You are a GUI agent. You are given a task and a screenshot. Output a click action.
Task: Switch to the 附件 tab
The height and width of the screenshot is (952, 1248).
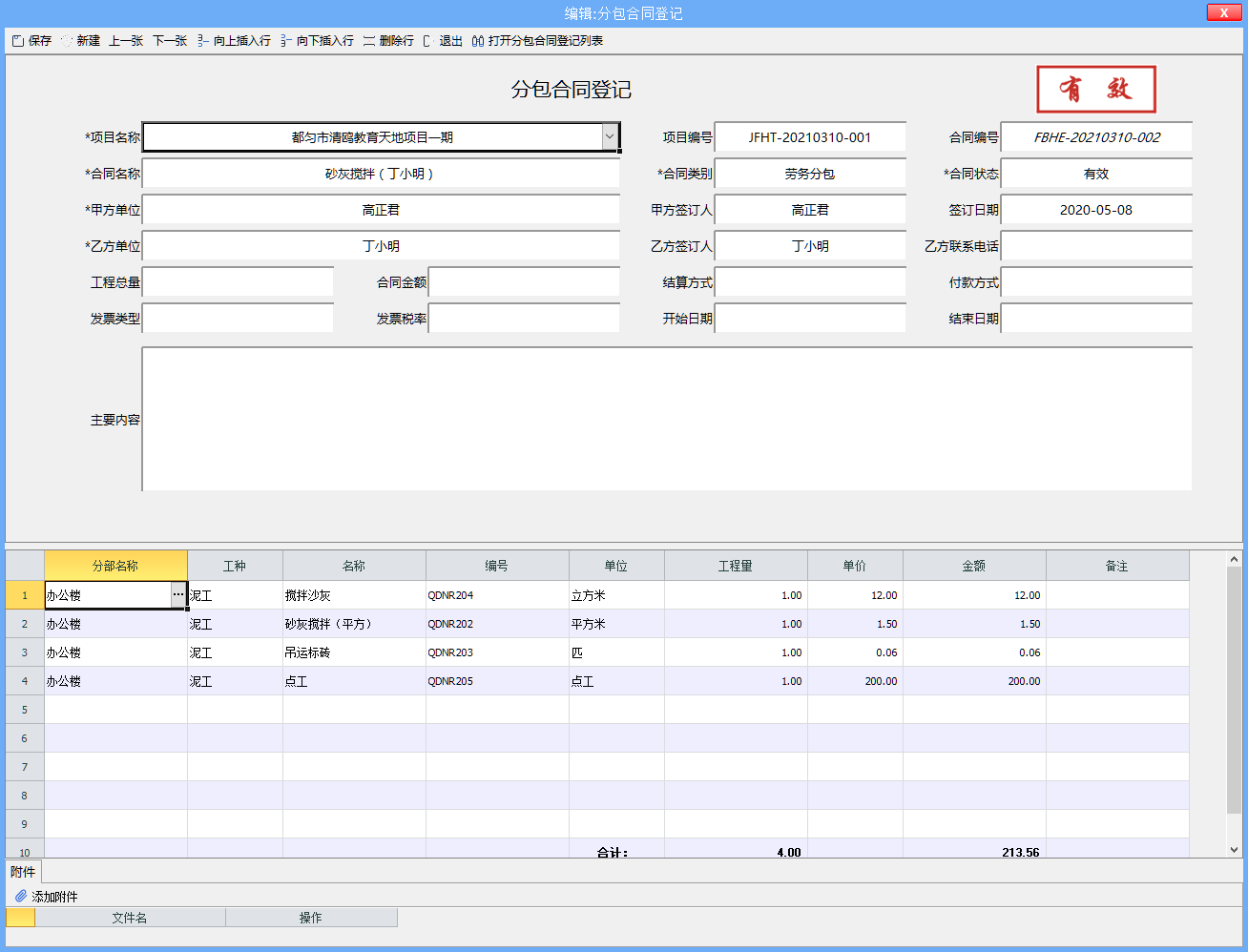pyautogui.click(x=23, y=872)
